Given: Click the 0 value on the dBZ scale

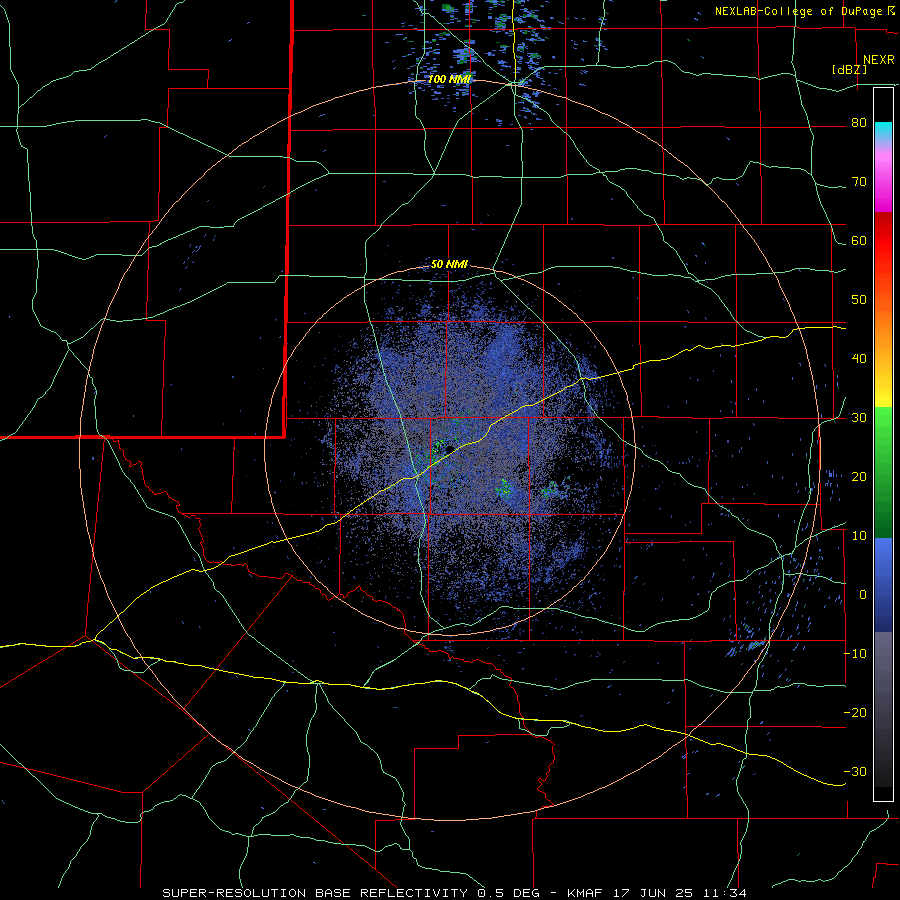Looking at the screenshot, I should (863, 595).
